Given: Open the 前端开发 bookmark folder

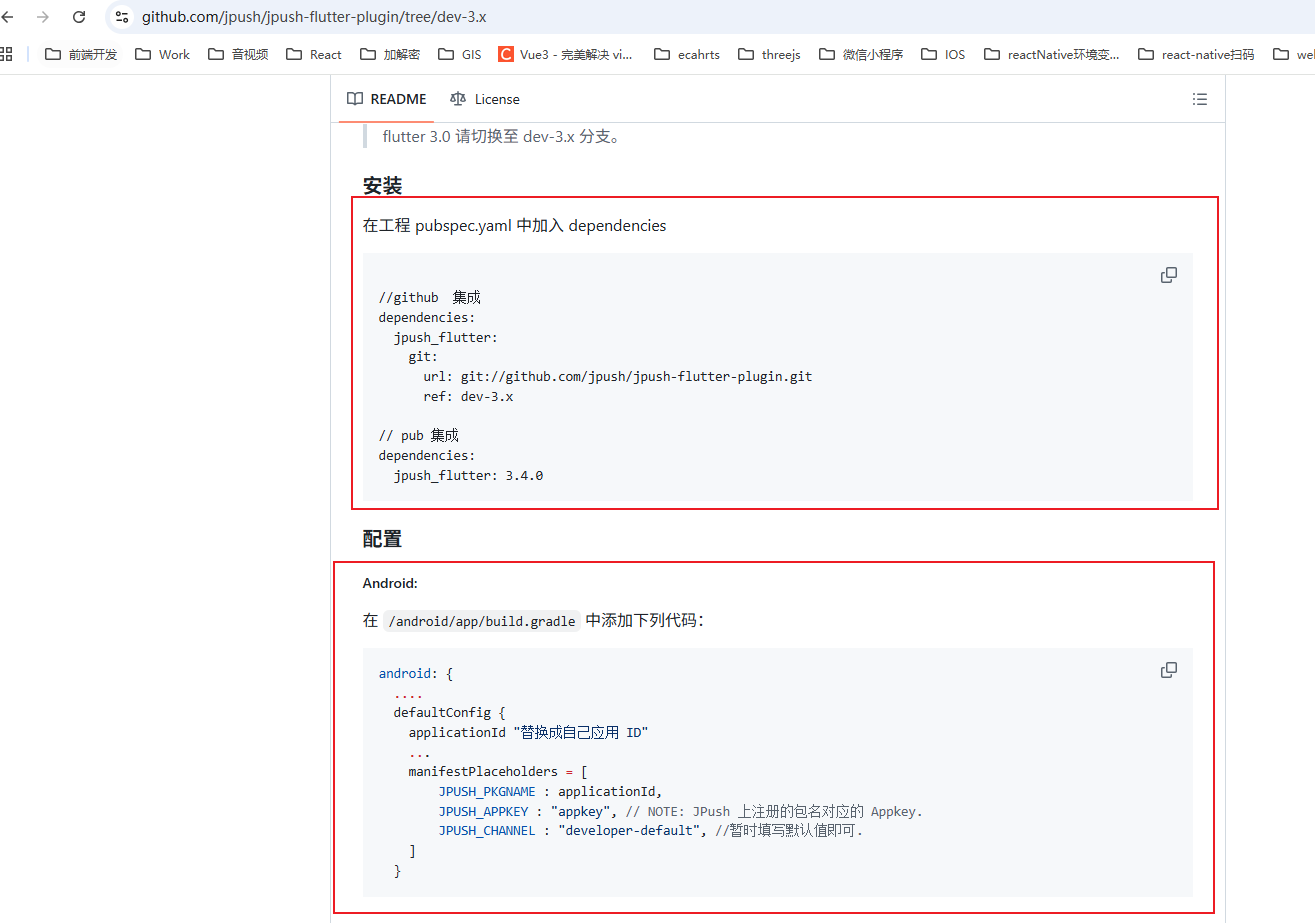Looking at the screenshot, I should tap(81, 54).
